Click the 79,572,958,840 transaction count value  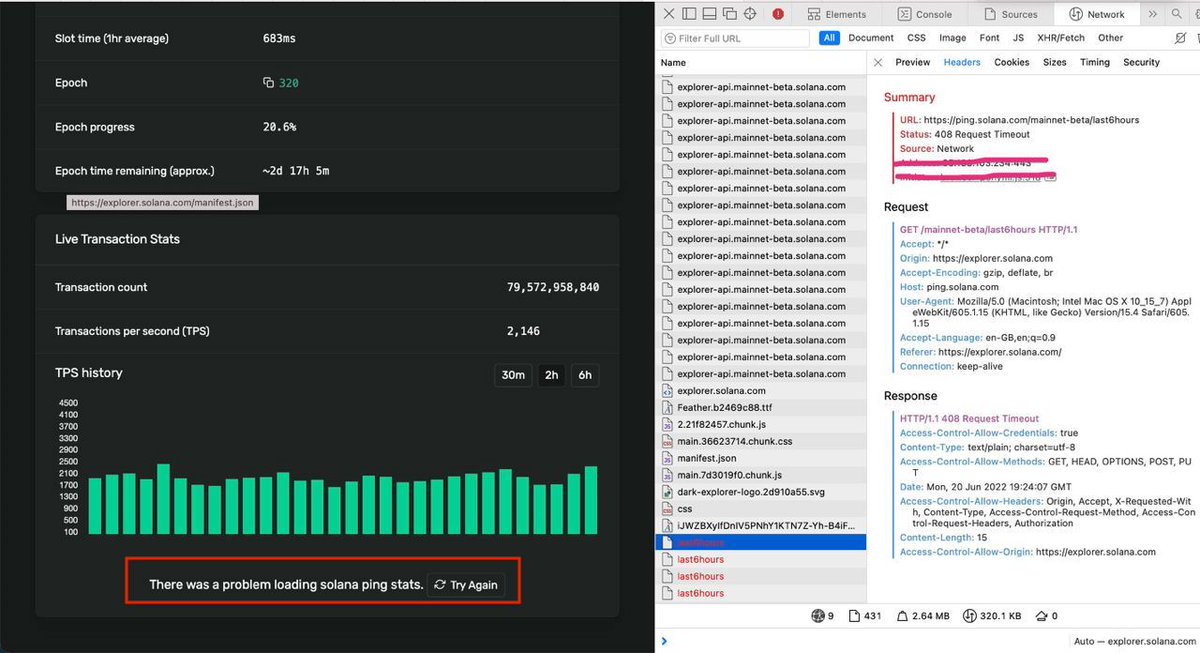point(553,287)
